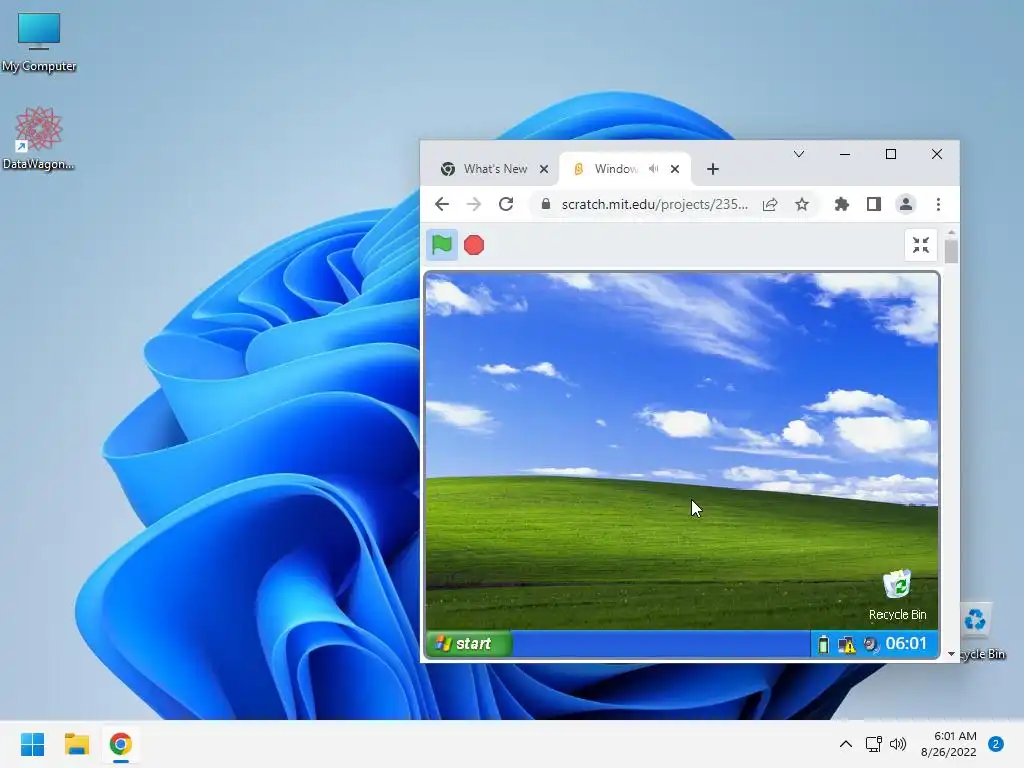Open Chrome extensions puzzle icon
The height and width of the screenshot is (768, 1024).
coord(842,204)
